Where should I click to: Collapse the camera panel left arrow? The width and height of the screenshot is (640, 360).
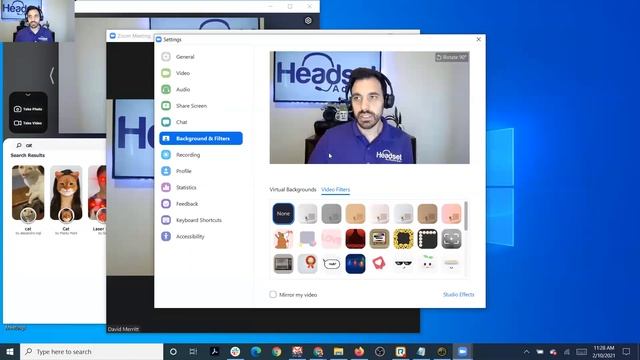click(52, 76)
